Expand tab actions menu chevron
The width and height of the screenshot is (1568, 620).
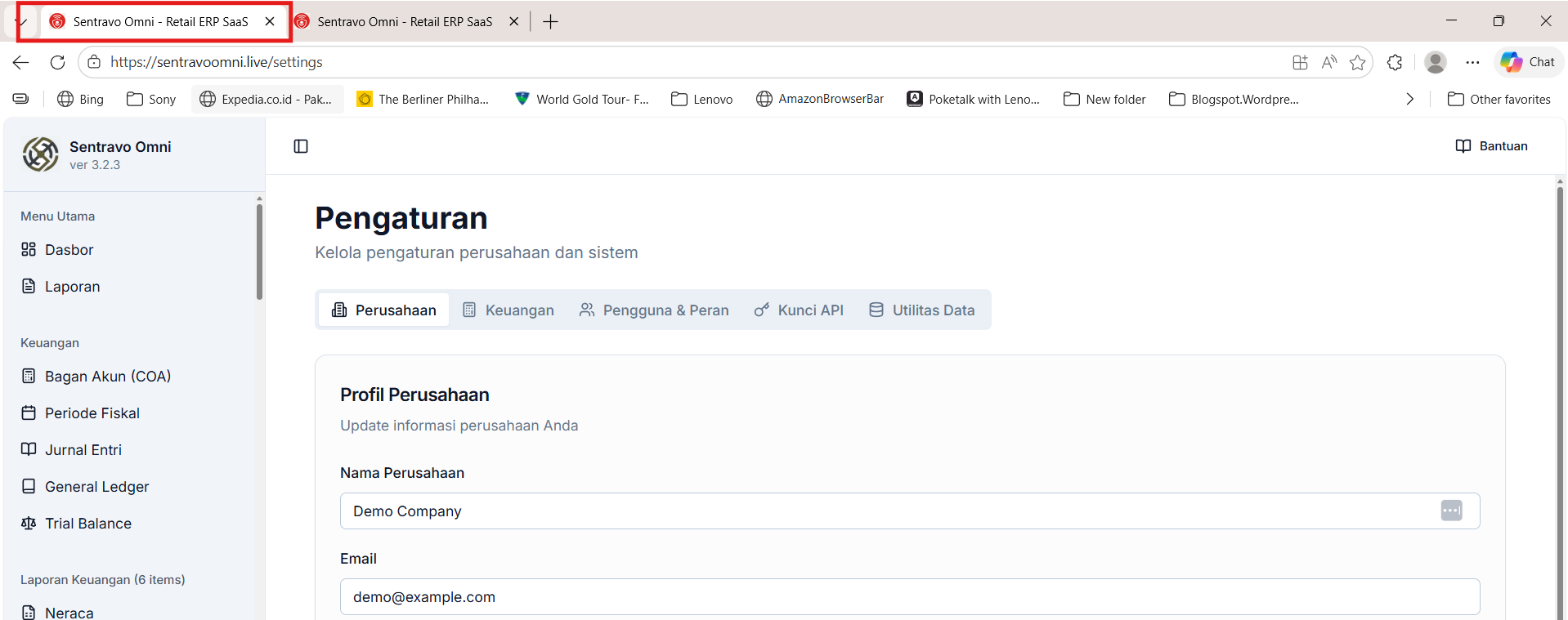[x=22, y=22]
